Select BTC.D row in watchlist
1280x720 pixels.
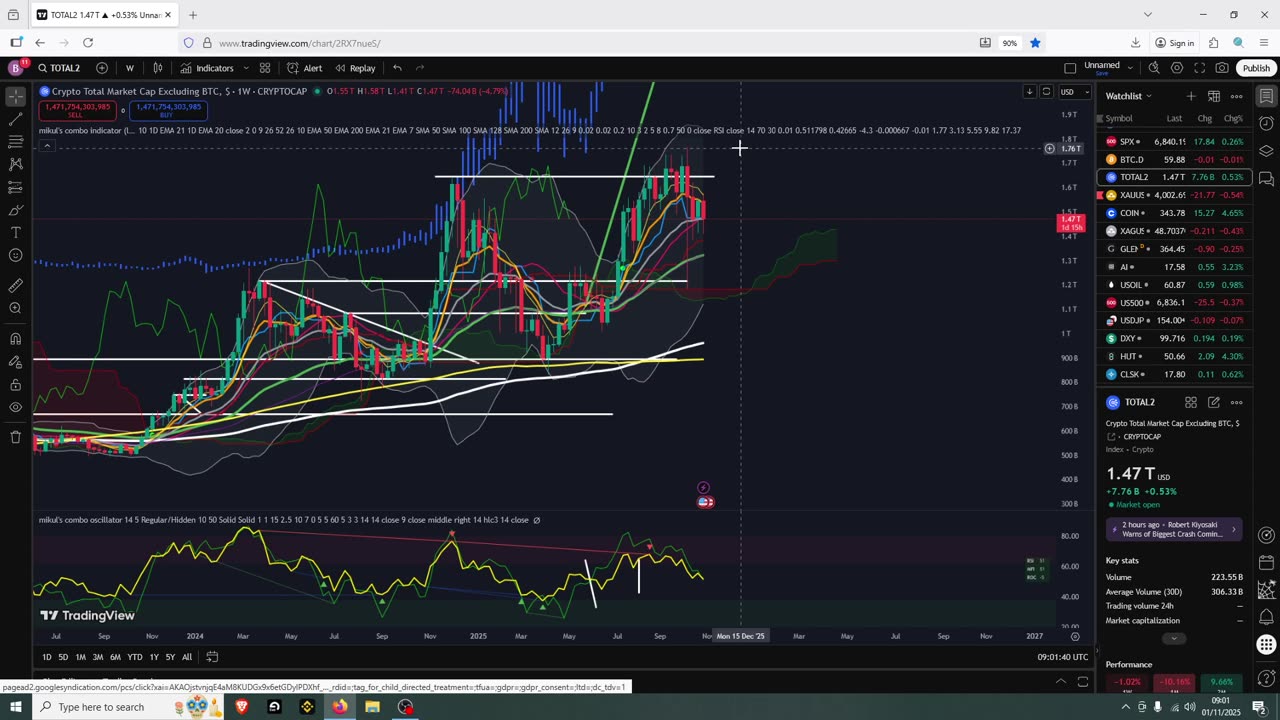[x=1174, y=159]
